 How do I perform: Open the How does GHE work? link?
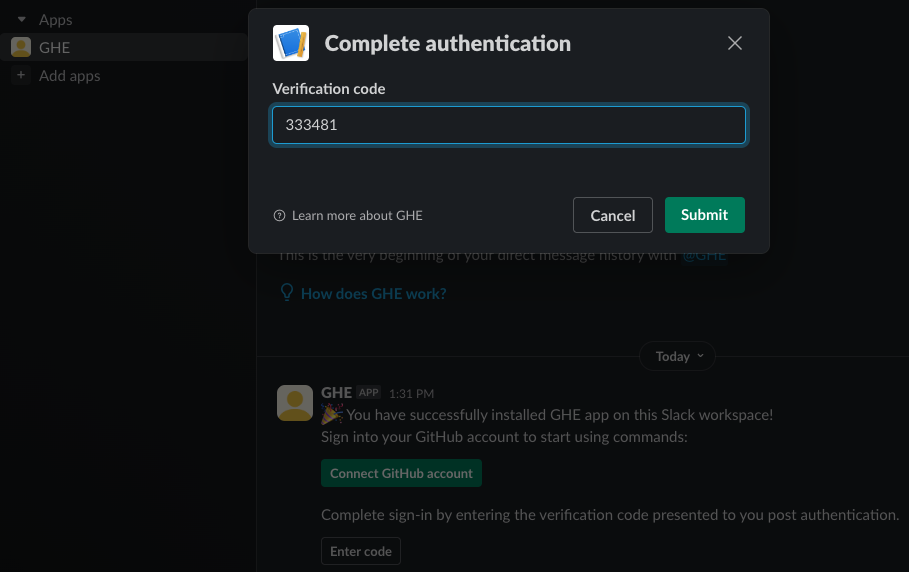click(373, 294)
